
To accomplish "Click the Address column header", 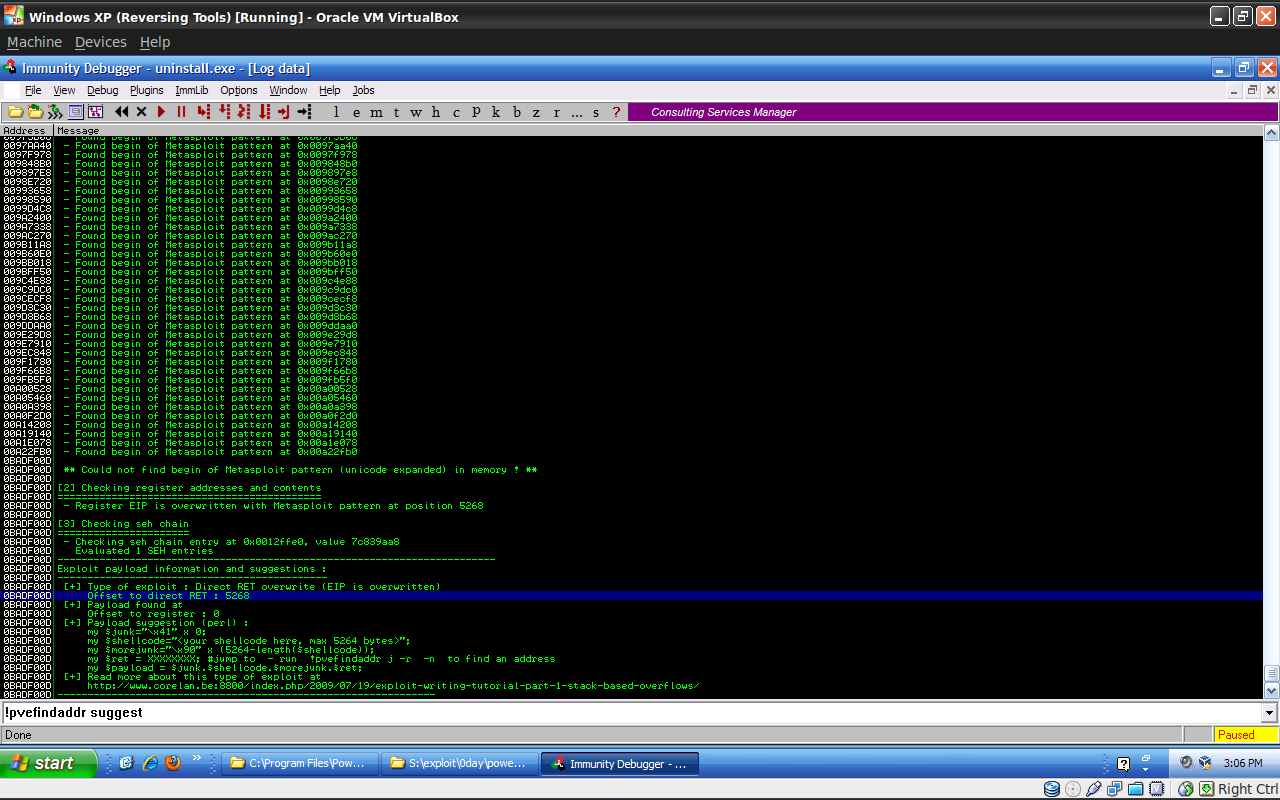I will 26,130.
